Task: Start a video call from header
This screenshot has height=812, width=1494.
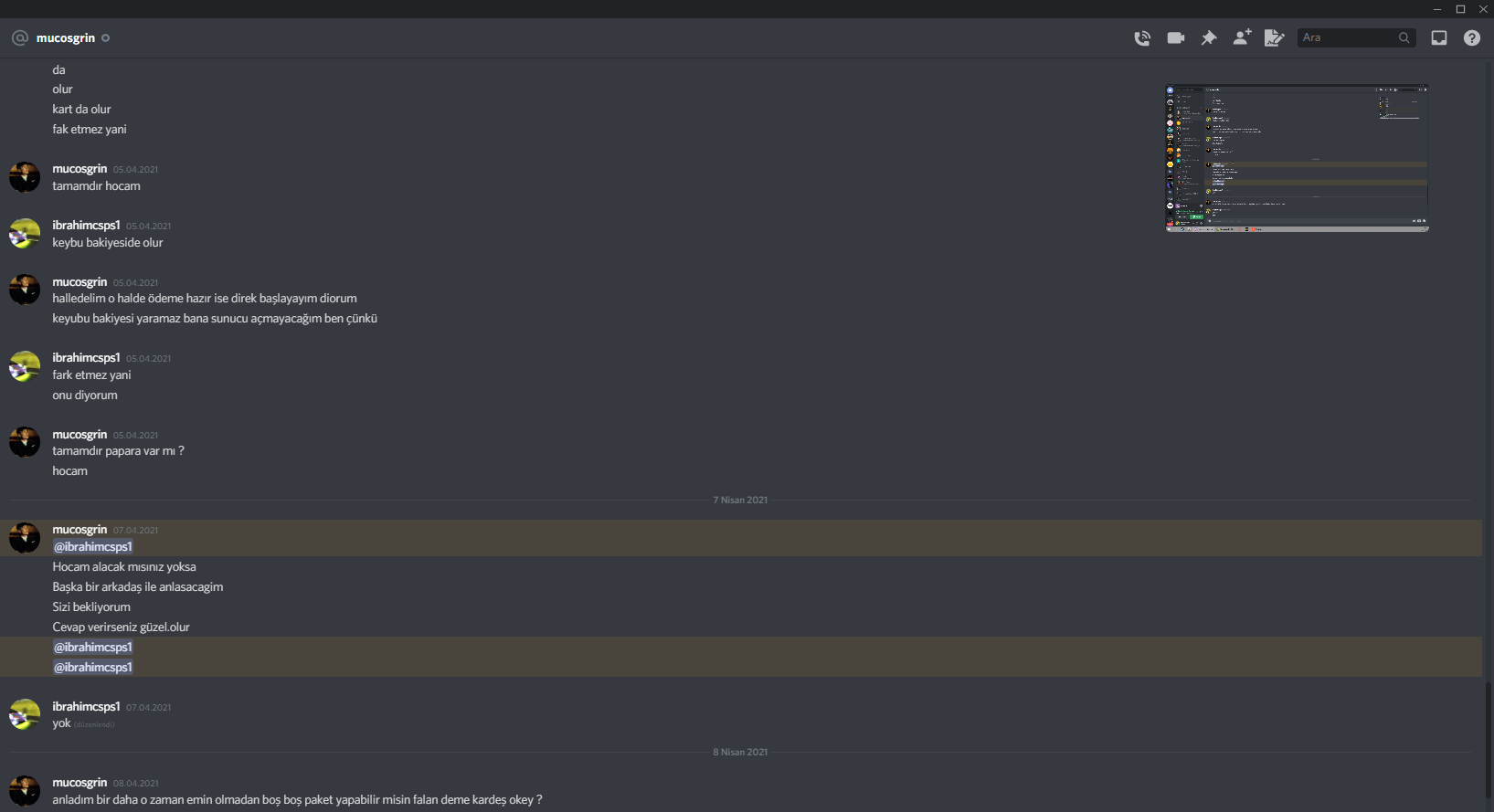Action: (1176, 37)
